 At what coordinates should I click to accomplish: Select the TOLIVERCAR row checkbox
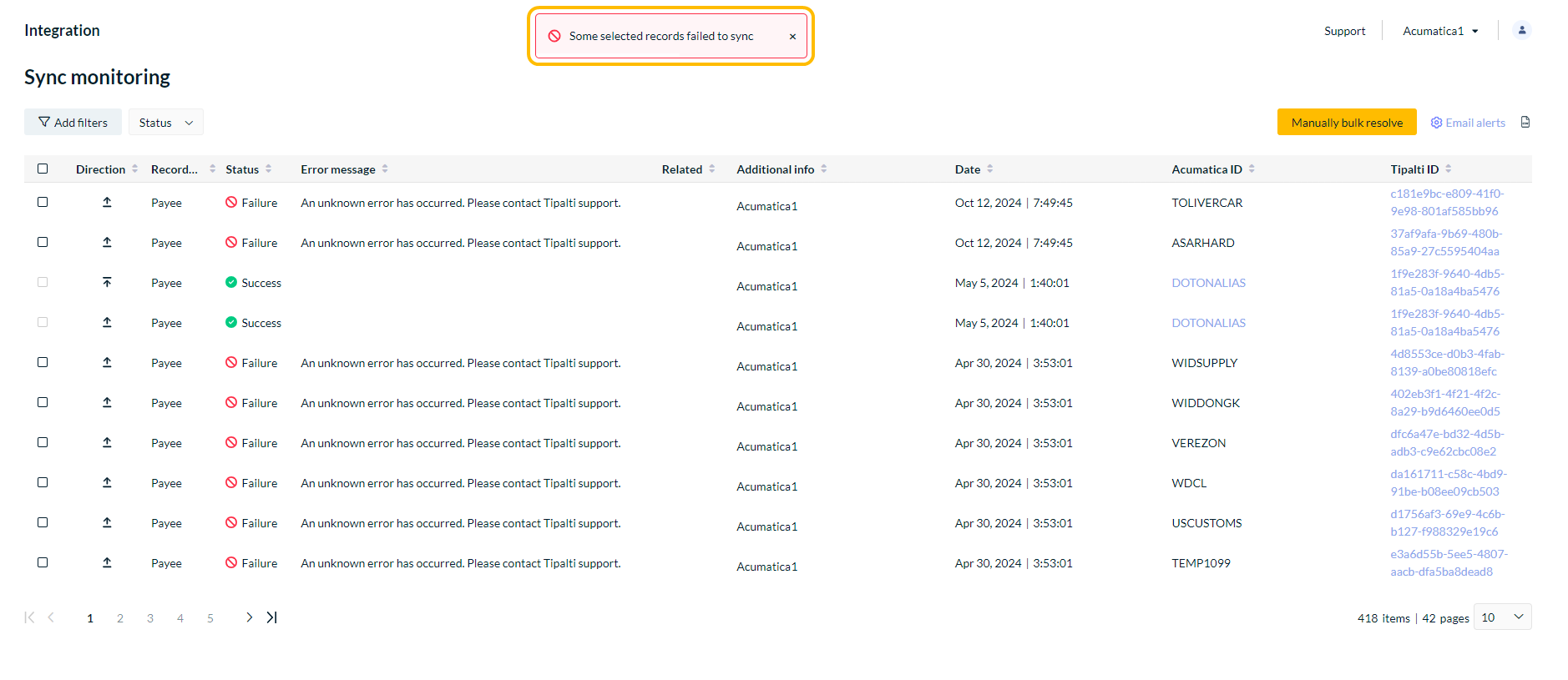click(43, 202)
